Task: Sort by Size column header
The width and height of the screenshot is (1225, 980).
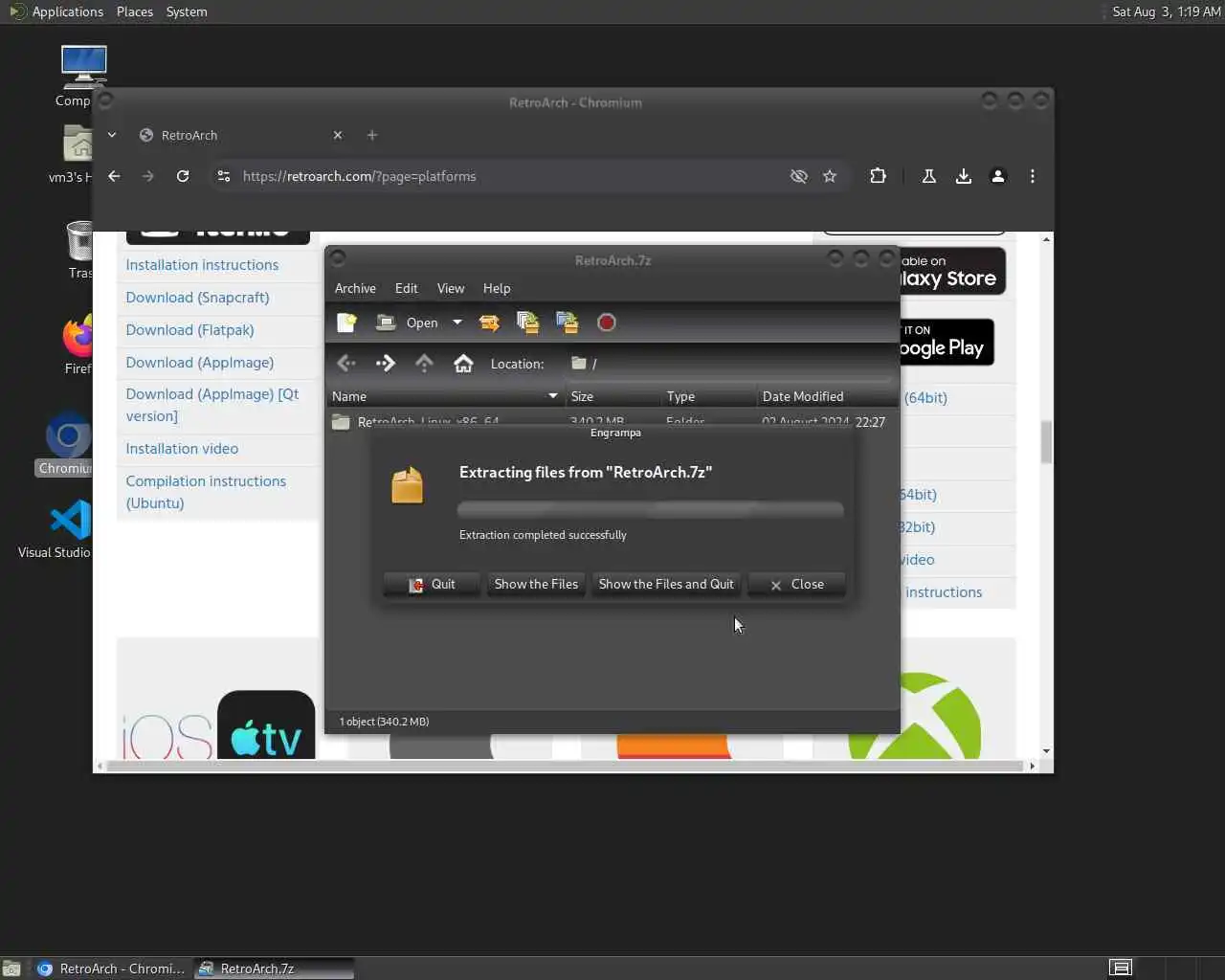Action: tap(612, 396)
